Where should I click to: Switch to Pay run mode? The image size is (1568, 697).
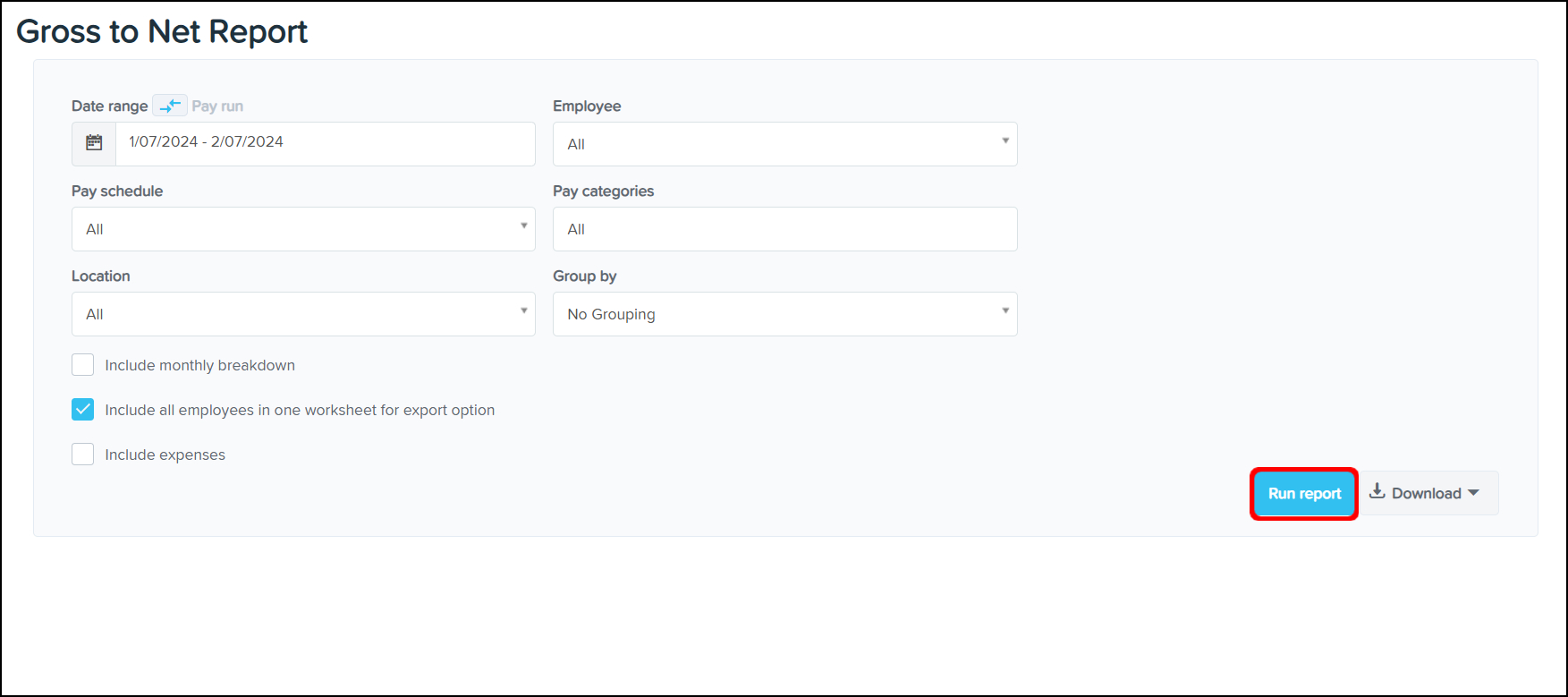coord(217,106)
